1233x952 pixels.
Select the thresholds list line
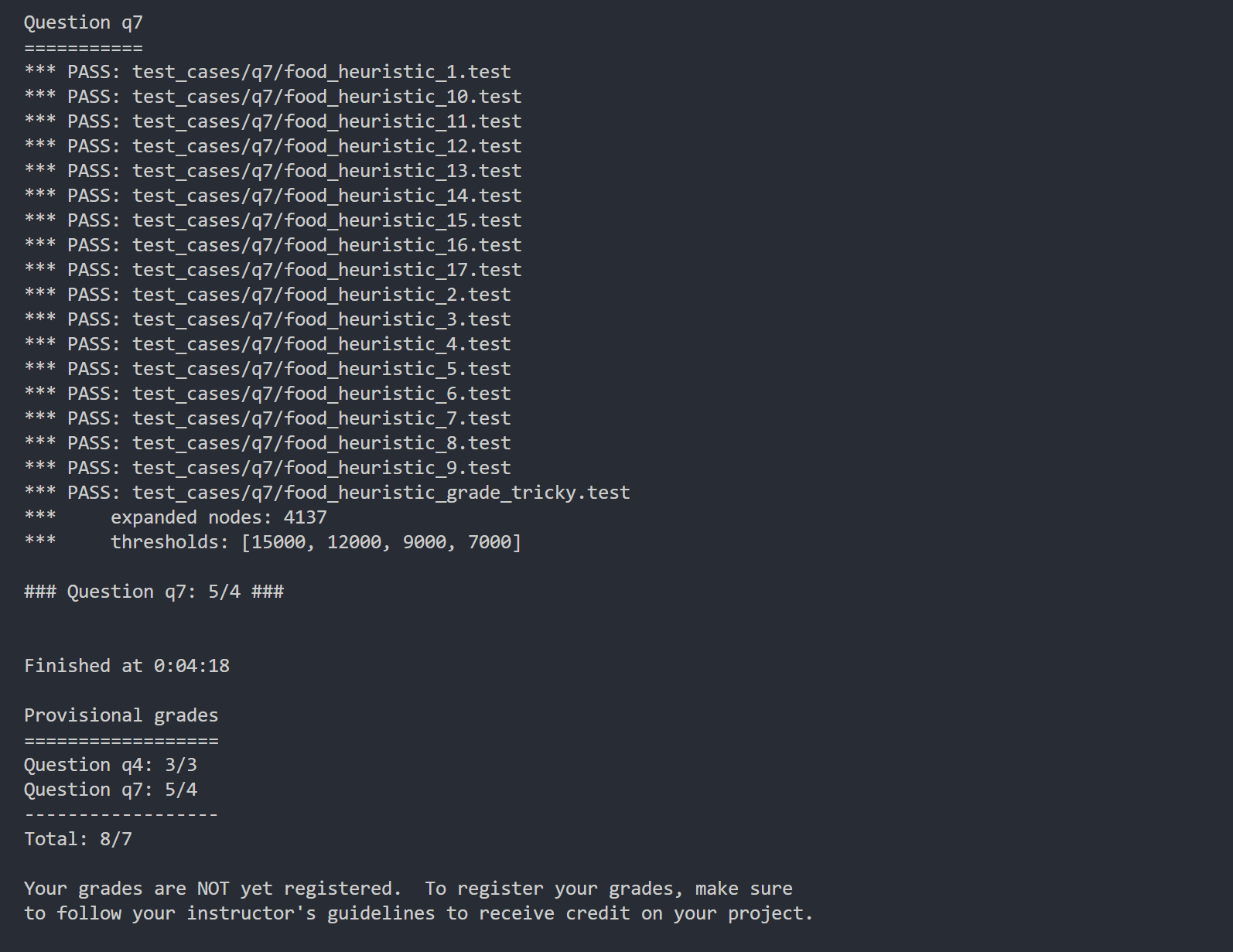(x=272, y=542)
